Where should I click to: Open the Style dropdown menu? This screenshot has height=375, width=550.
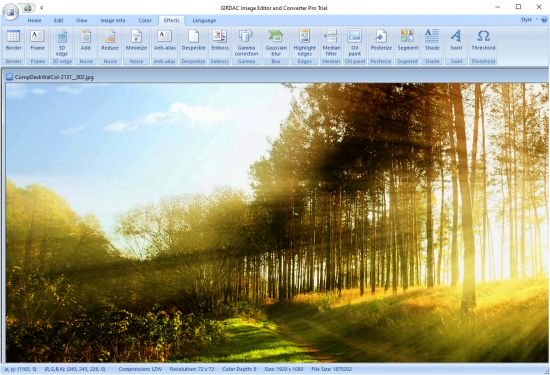pos(529,20)
